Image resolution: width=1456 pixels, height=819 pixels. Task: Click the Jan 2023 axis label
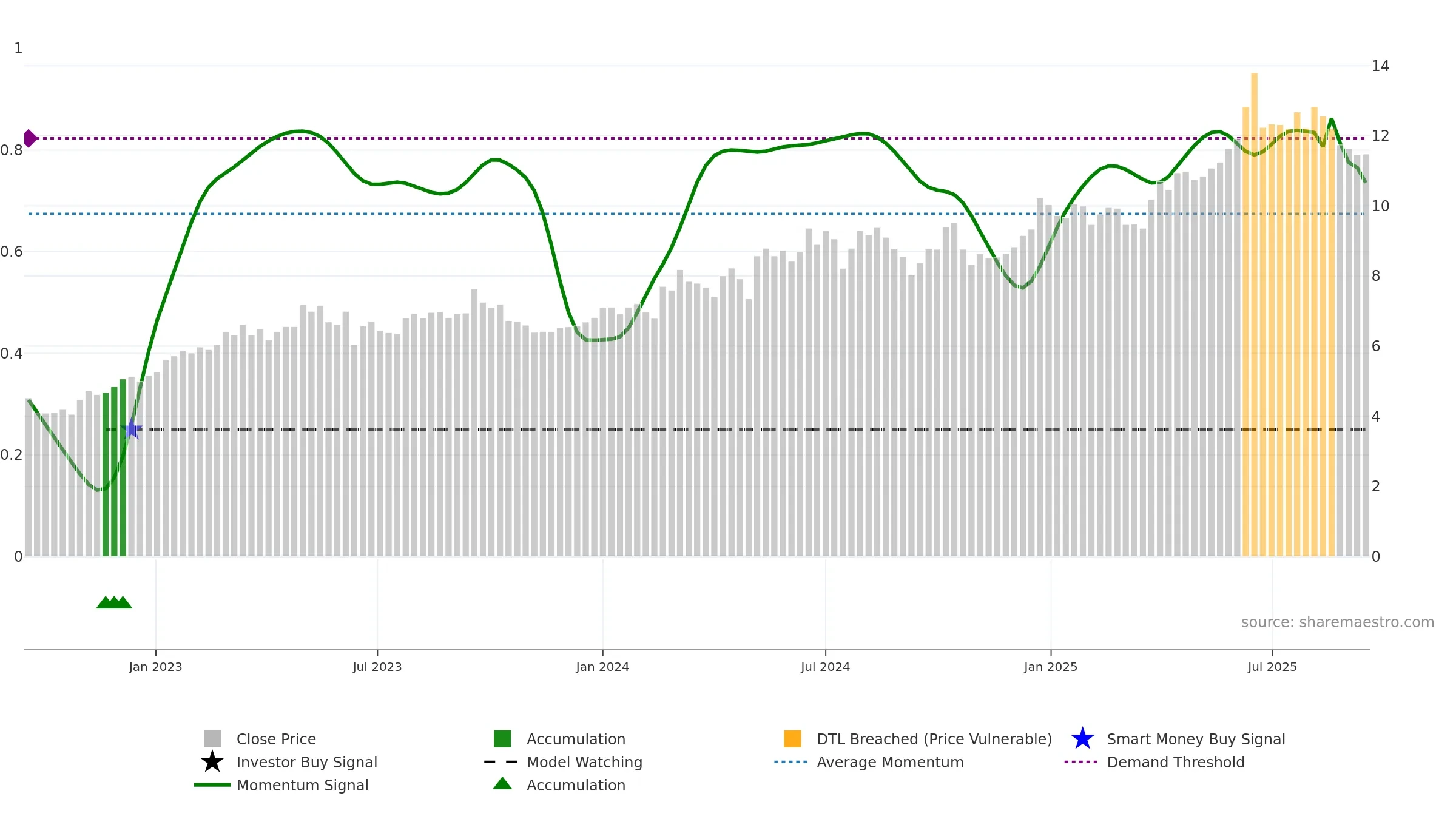[x=155, y=667]
